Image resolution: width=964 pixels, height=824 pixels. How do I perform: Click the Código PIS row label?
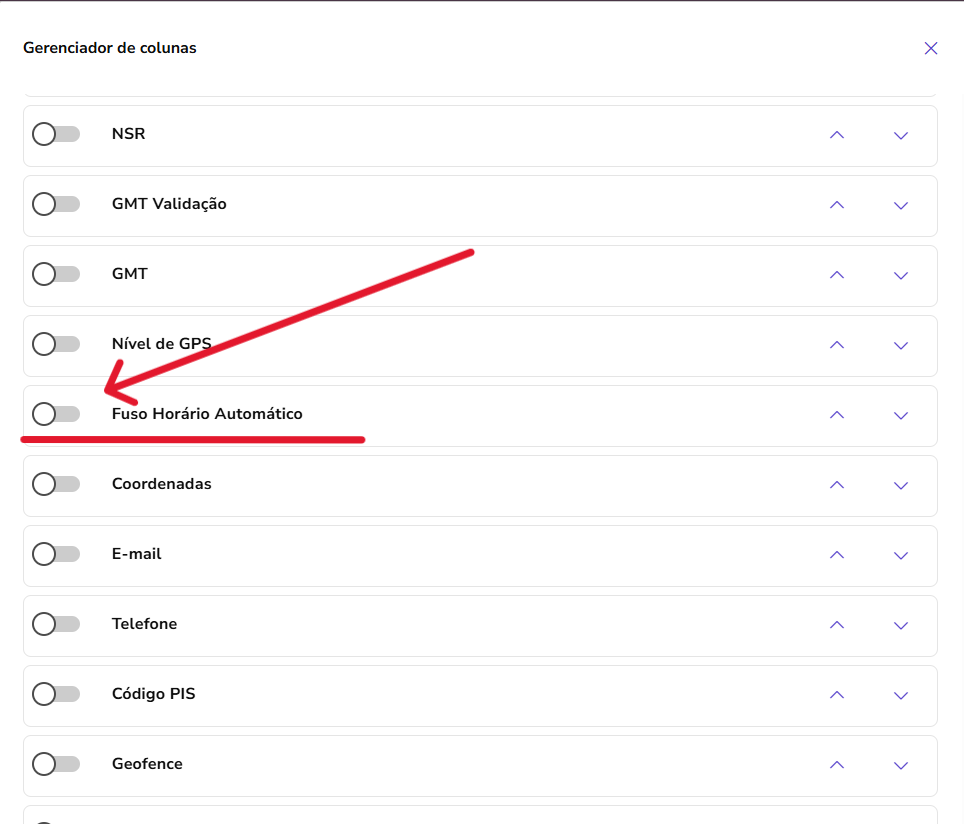pyautogui.click(x=153, y=694)
